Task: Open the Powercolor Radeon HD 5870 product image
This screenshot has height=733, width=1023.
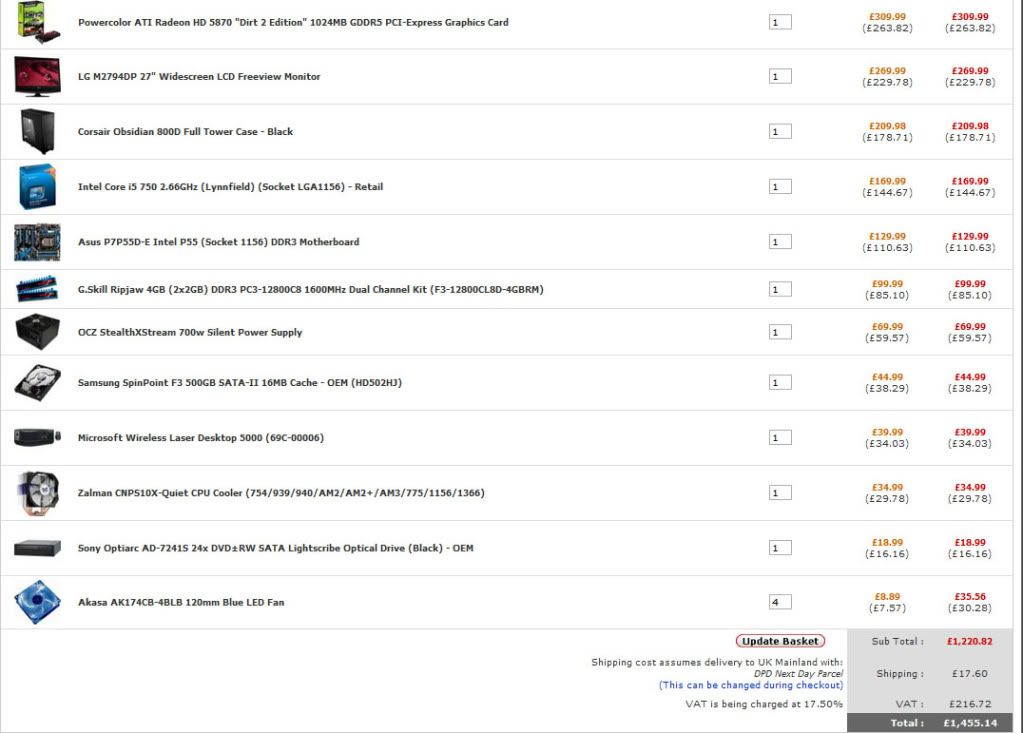Action: pyautogui.click(x=38, y=22)
